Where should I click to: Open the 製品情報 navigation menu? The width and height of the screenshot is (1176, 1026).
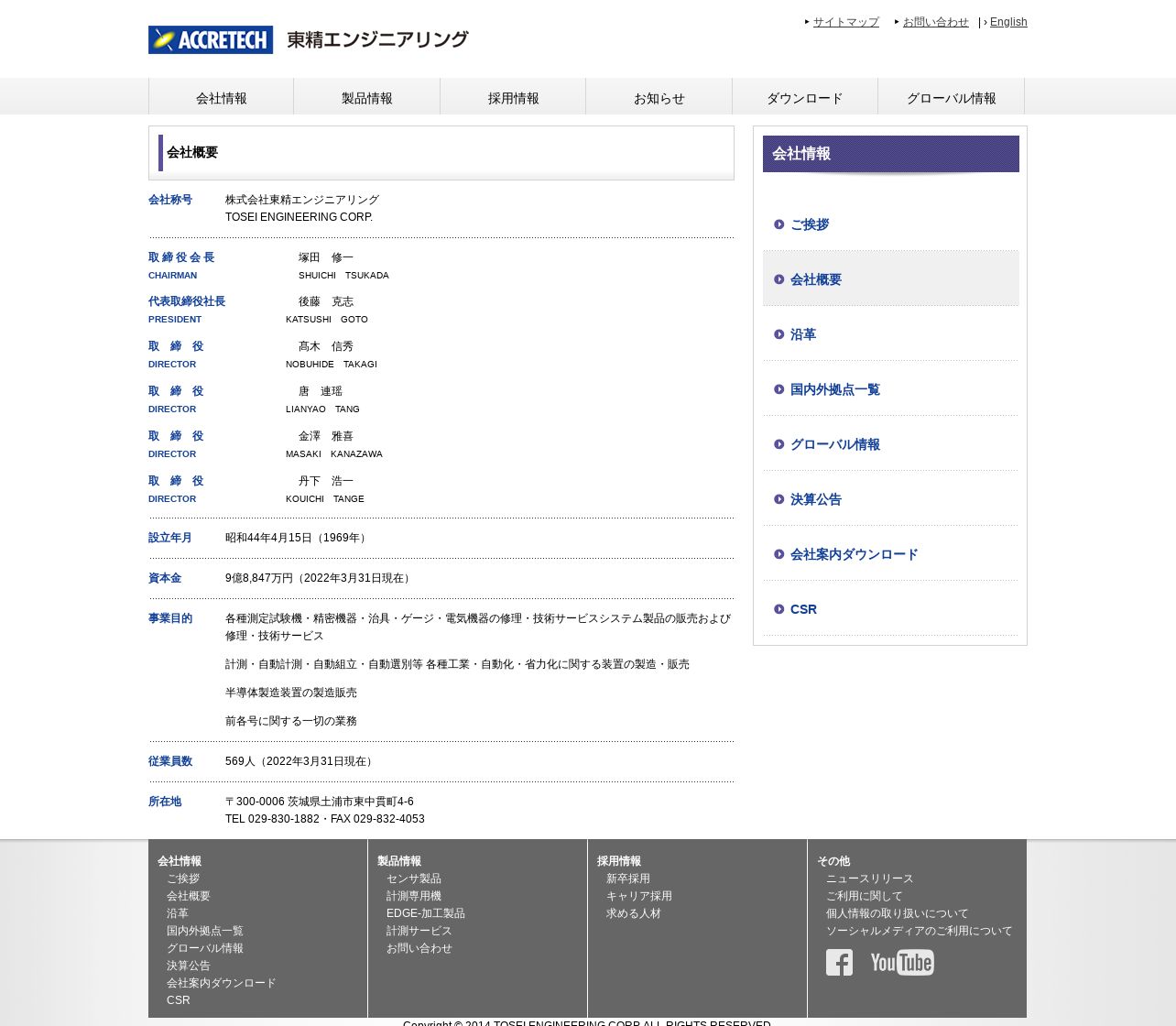tap(366, 97)
